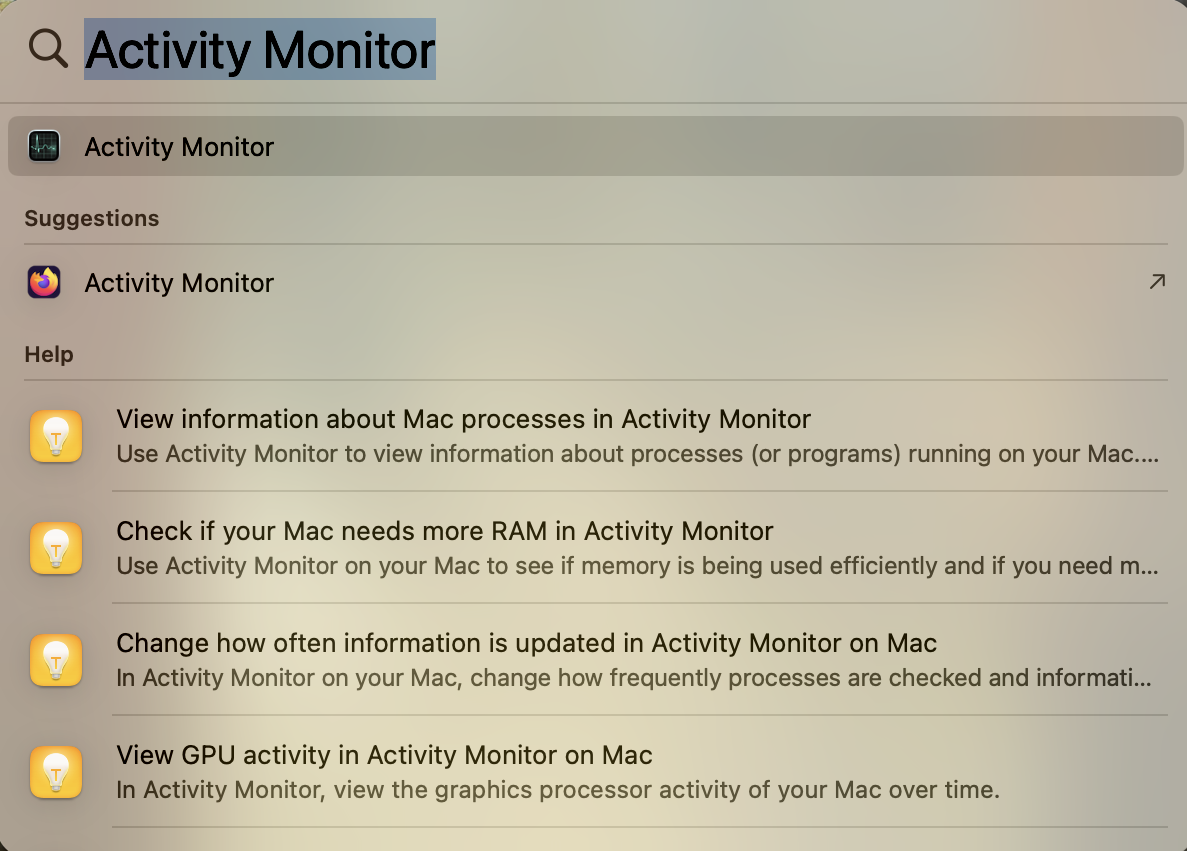1187x851 pixels.
Task: Click the diagonal arrow next to Firefox suggestion
Action: 1158,282
